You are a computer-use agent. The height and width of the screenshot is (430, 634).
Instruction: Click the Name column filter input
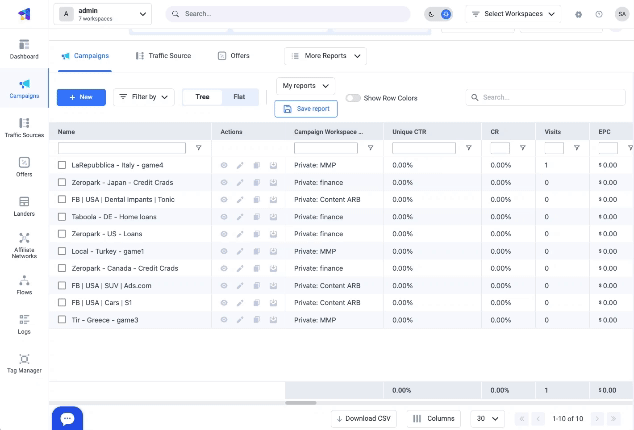[122, 148]
